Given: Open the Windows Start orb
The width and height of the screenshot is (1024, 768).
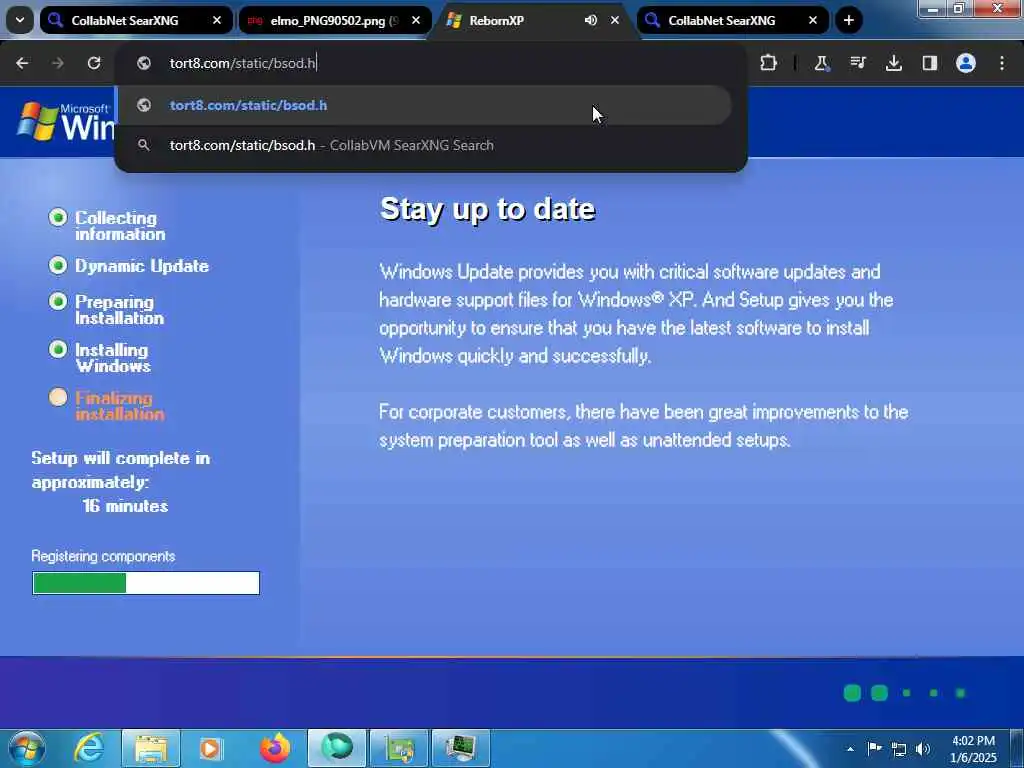Looking at the screenshot, I should [27, 748].
